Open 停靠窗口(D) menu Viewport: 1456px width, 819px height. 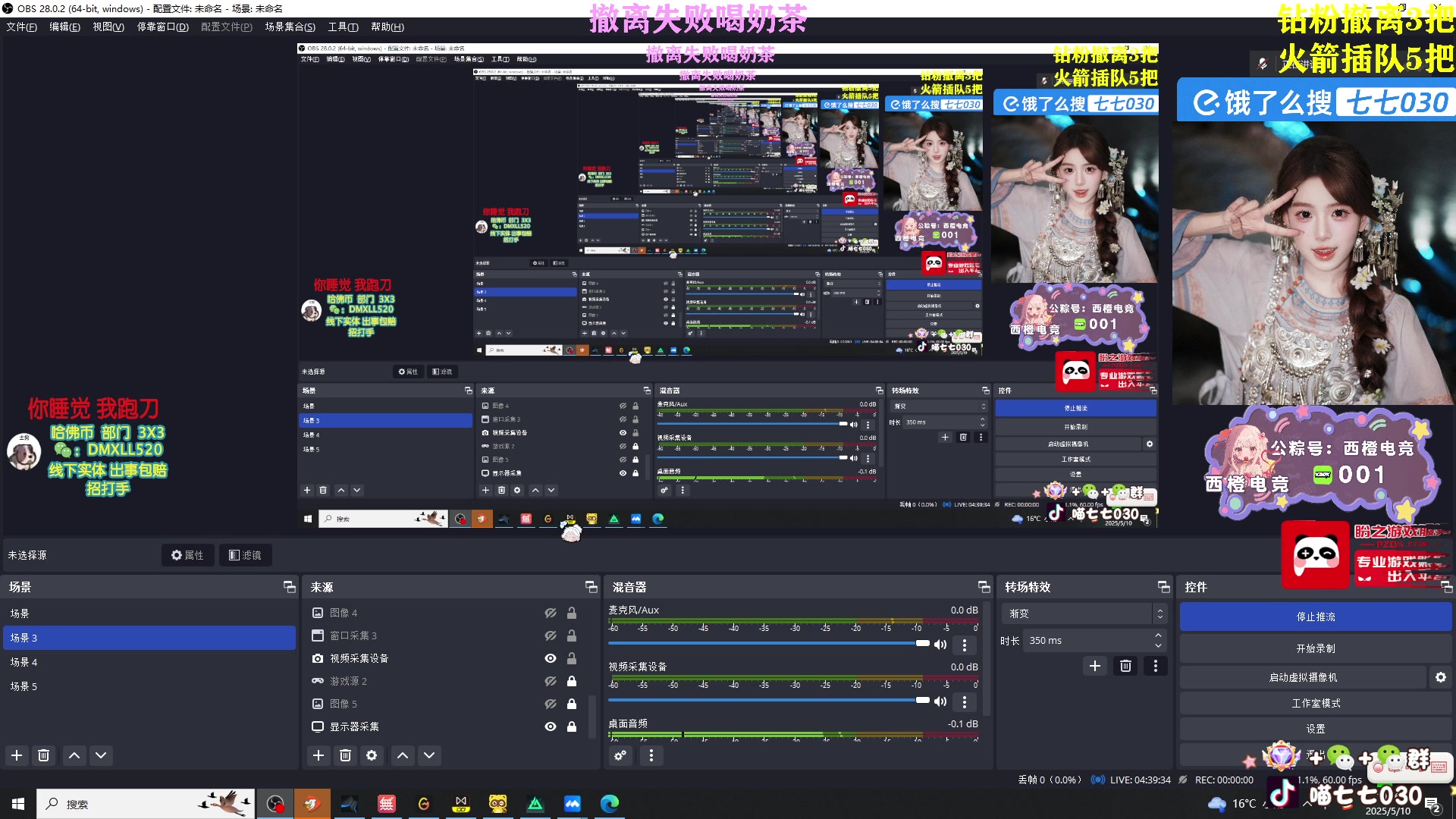click(162, 27)
